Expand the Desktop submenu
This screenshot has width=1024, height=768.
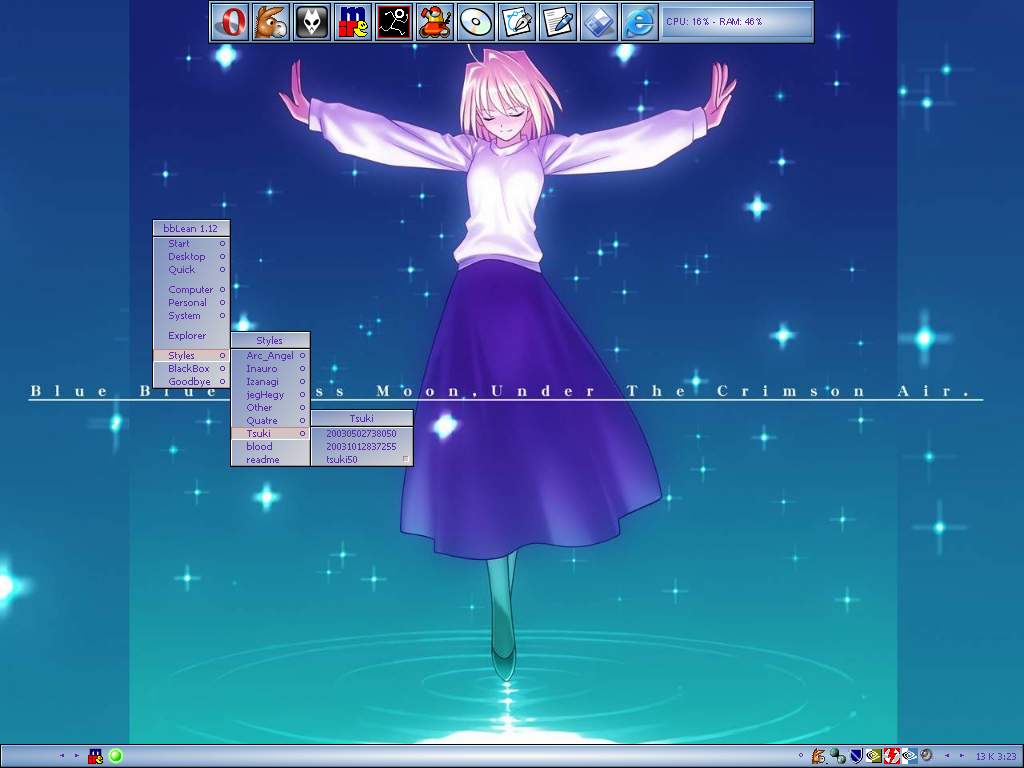(x=191, y=257)
